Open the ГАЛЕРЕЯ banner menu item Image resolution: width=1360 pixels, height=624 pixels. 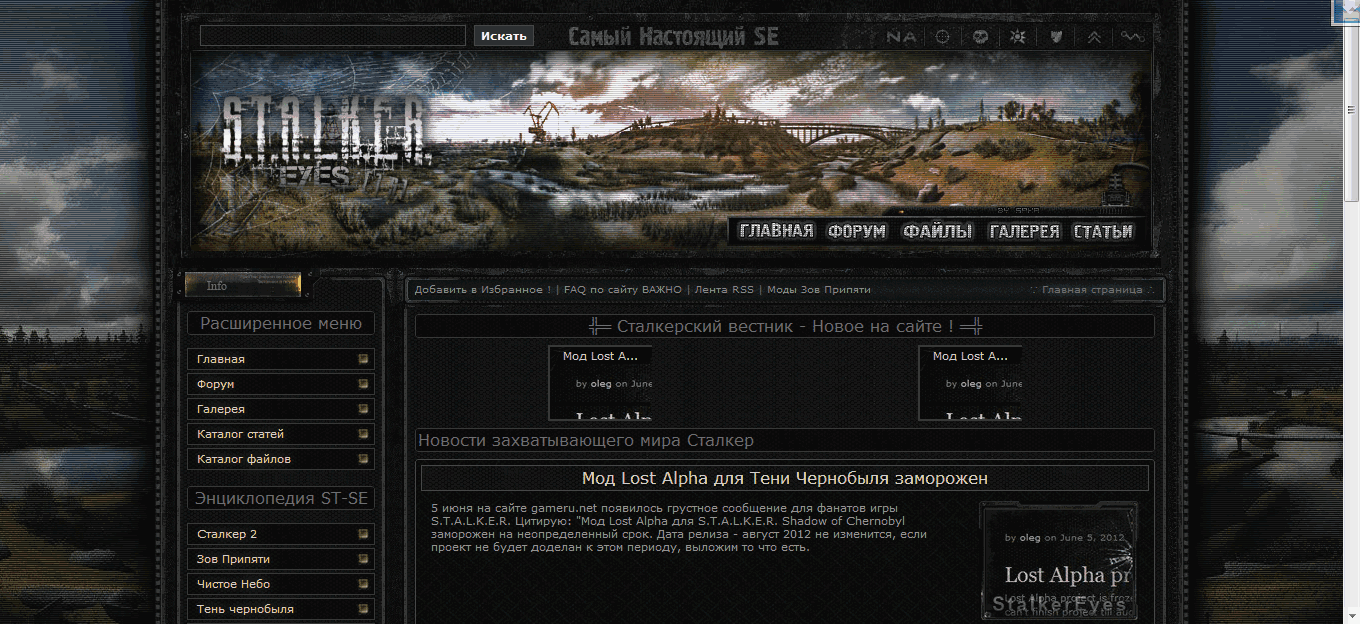click(1024, 231)
